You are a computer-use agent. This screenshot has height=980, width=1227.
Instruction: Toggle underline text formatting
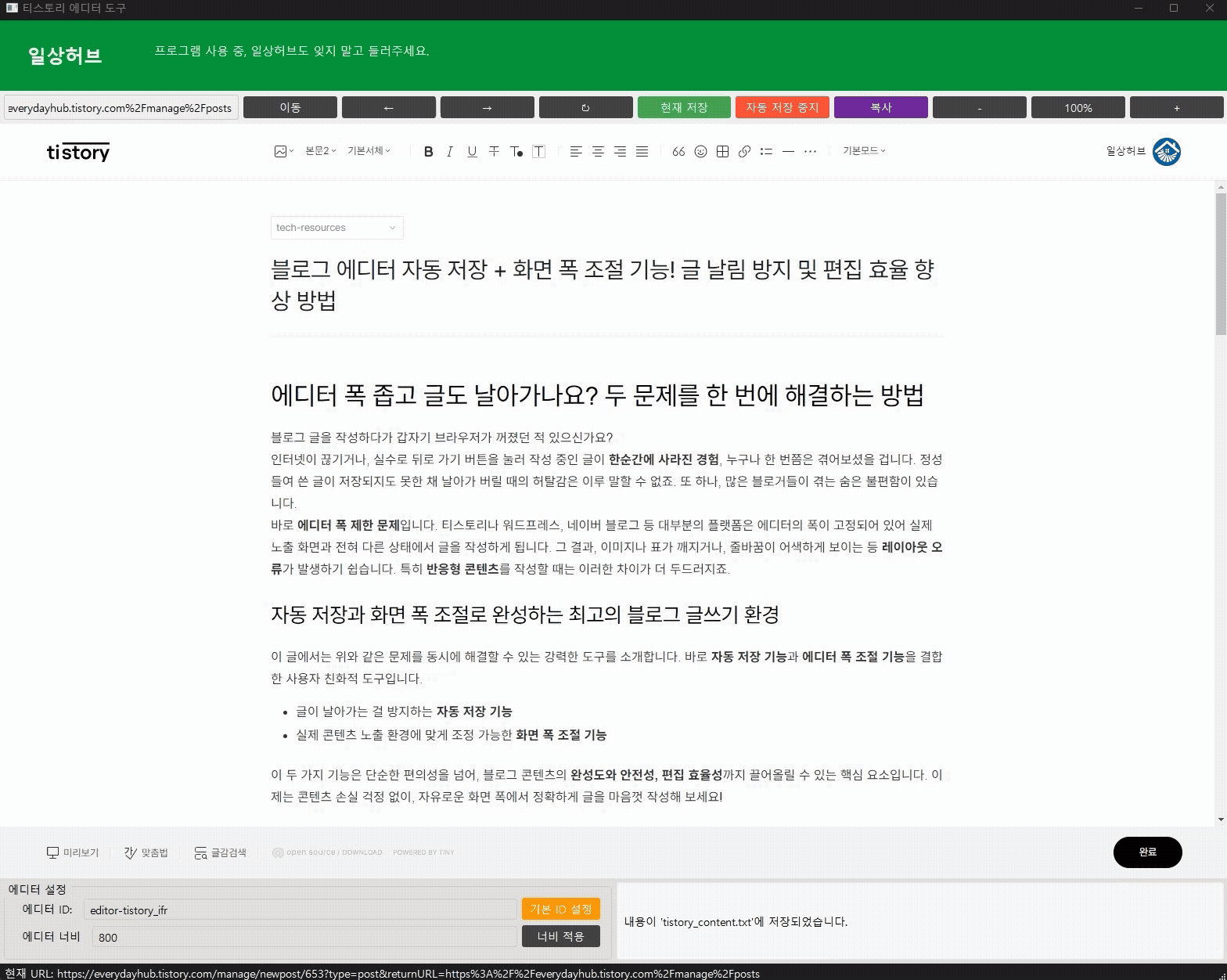[x=472, y=152]
